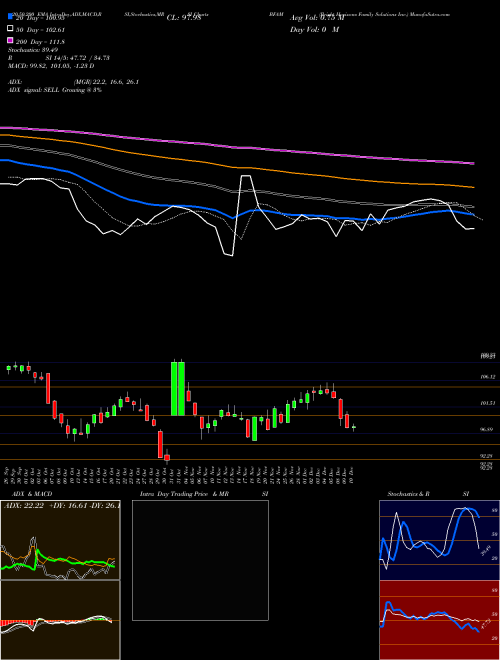Click the orange moving average line
This screenshot has width=500, height=660.
point(237,167)
